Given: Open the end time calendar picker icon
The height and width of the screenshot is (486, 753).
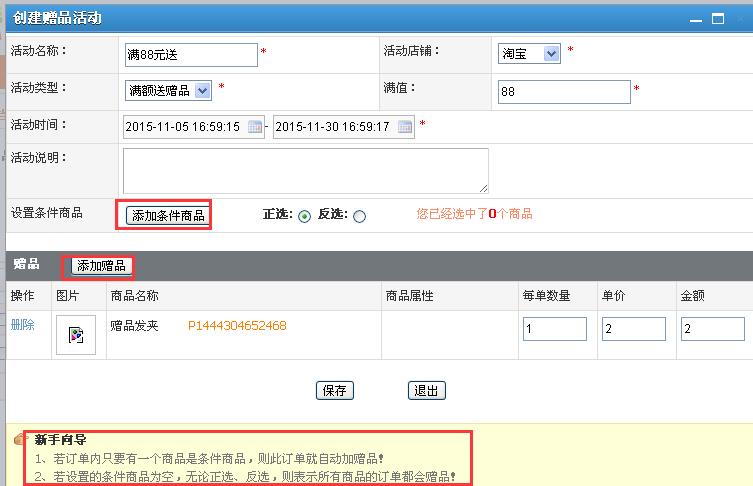Looking at the screenshot, I should click(405, 127).
